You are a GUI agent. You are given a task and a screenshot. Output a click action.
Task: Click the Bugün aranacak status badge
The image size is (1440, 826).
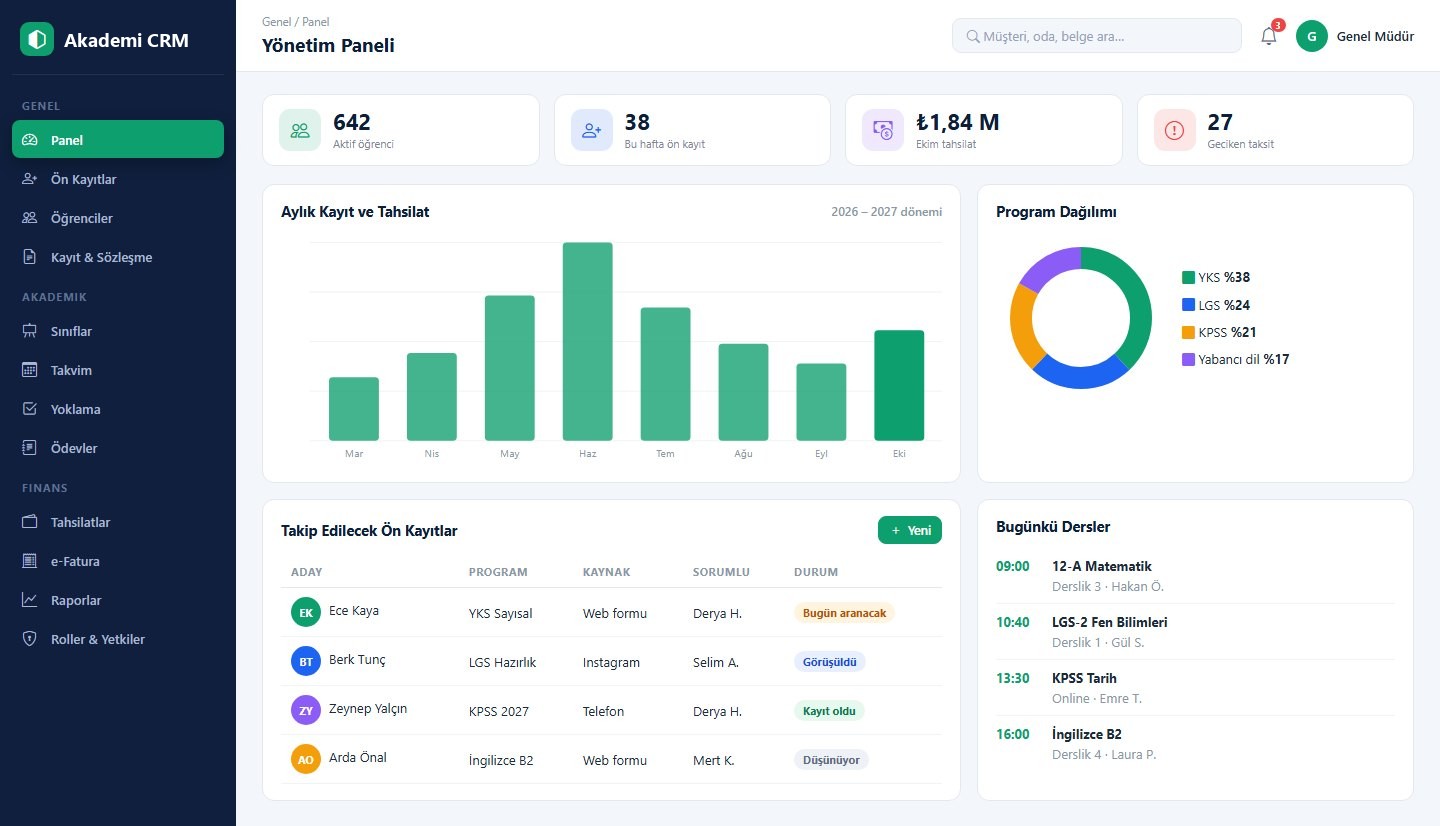tap(845, 613)
